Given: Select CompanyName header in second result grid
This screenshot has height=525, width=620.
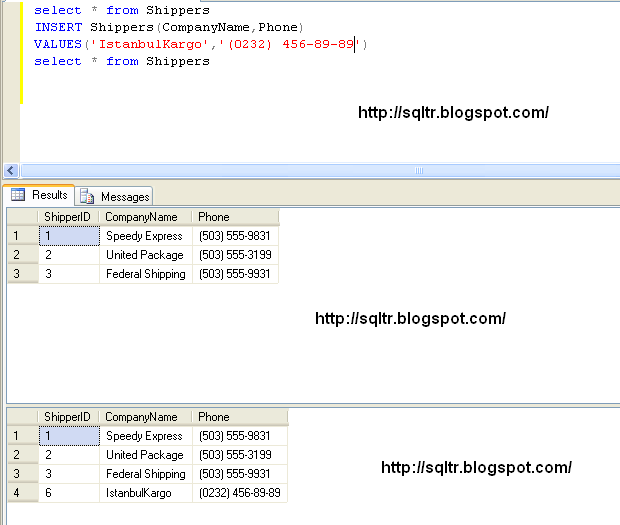Looking at the screenshot, I should pos(146,417).
